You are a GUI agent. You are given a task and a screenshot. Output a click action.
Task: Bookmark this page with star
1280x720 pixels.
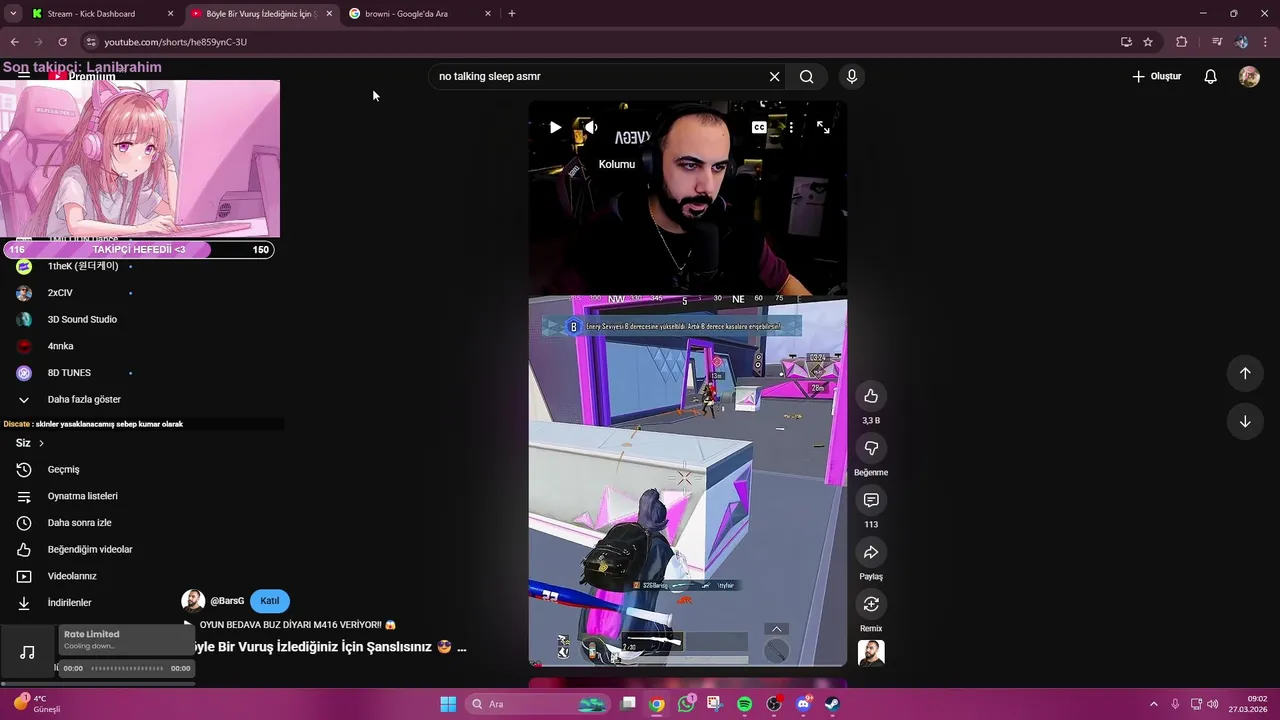tap(1148, 42)
